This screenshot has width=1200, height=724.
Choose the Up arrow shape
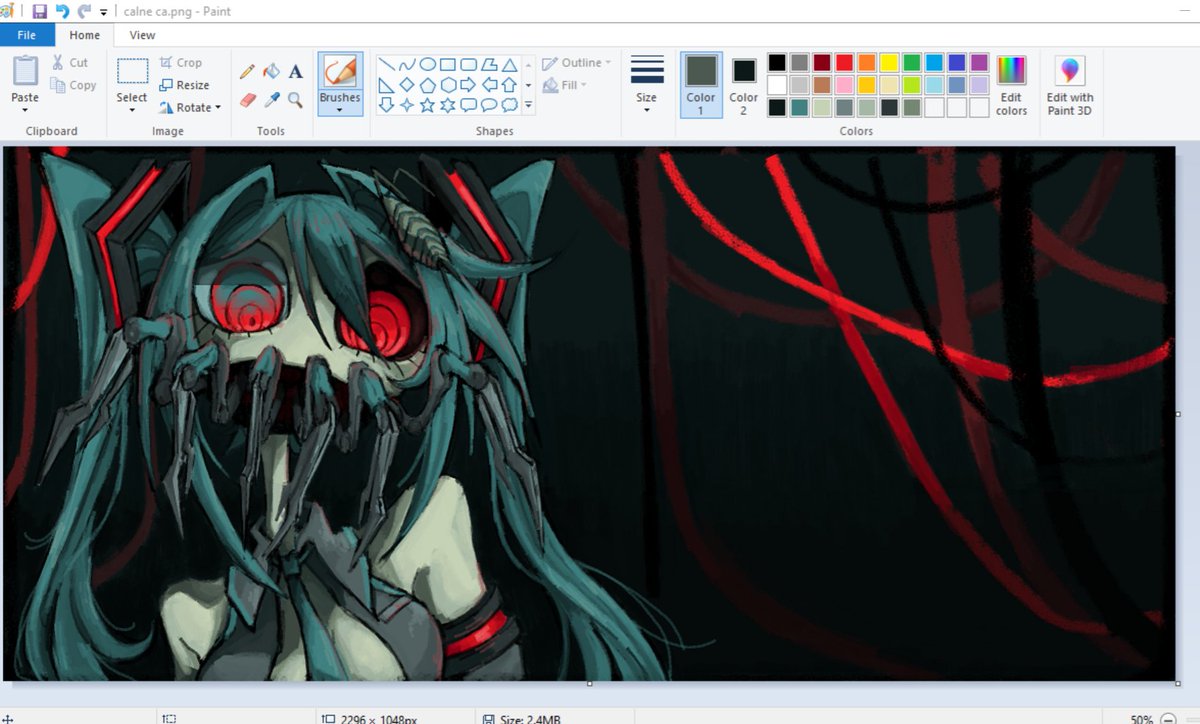[509, 85]
